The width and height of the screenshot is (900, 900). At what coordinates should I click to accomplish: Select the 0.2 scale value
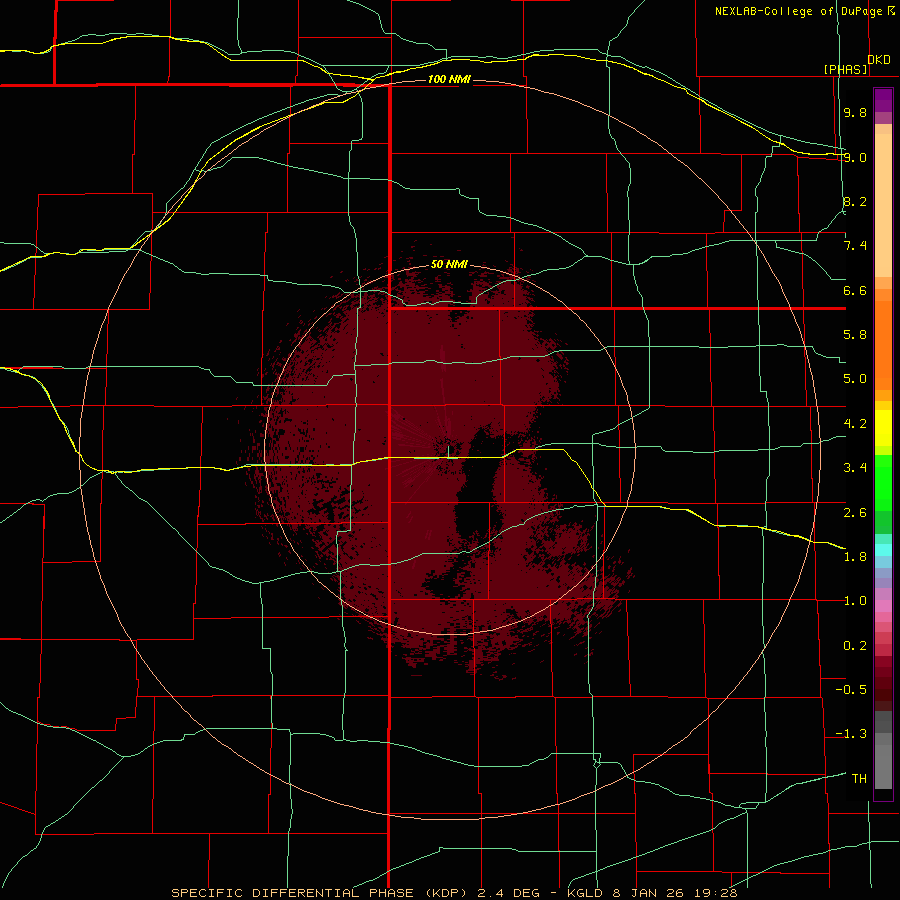pyautogui.click(x=855, y=646)
